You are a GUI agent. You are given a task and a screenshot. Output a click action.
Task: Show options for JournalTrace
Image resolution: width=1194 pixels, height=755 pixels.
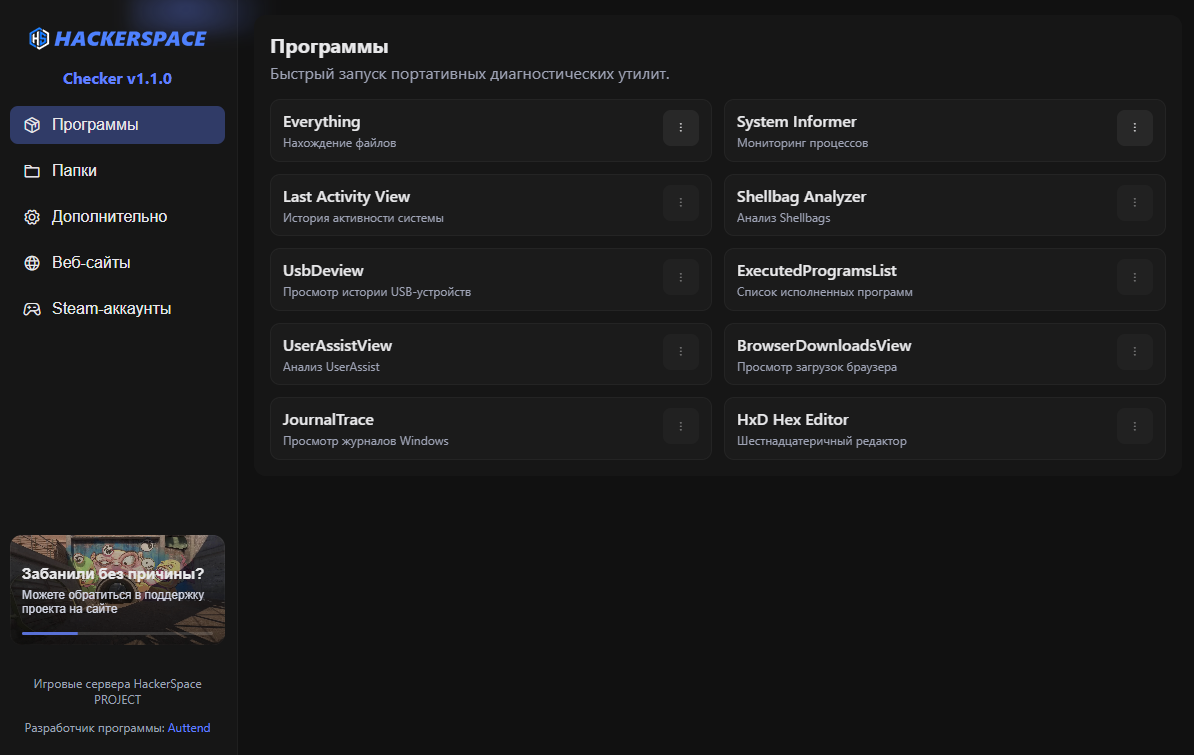[x=681, y=426]
